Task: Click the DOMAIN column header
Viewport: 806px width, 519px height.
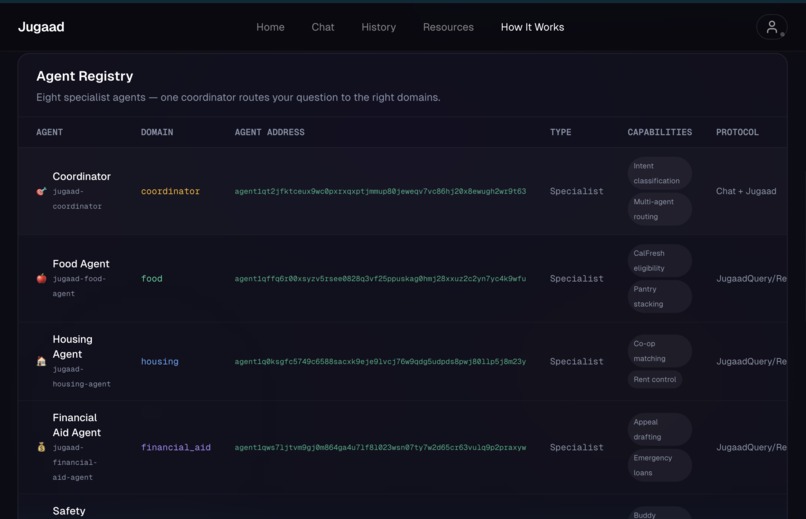Action: pos(157,132)
